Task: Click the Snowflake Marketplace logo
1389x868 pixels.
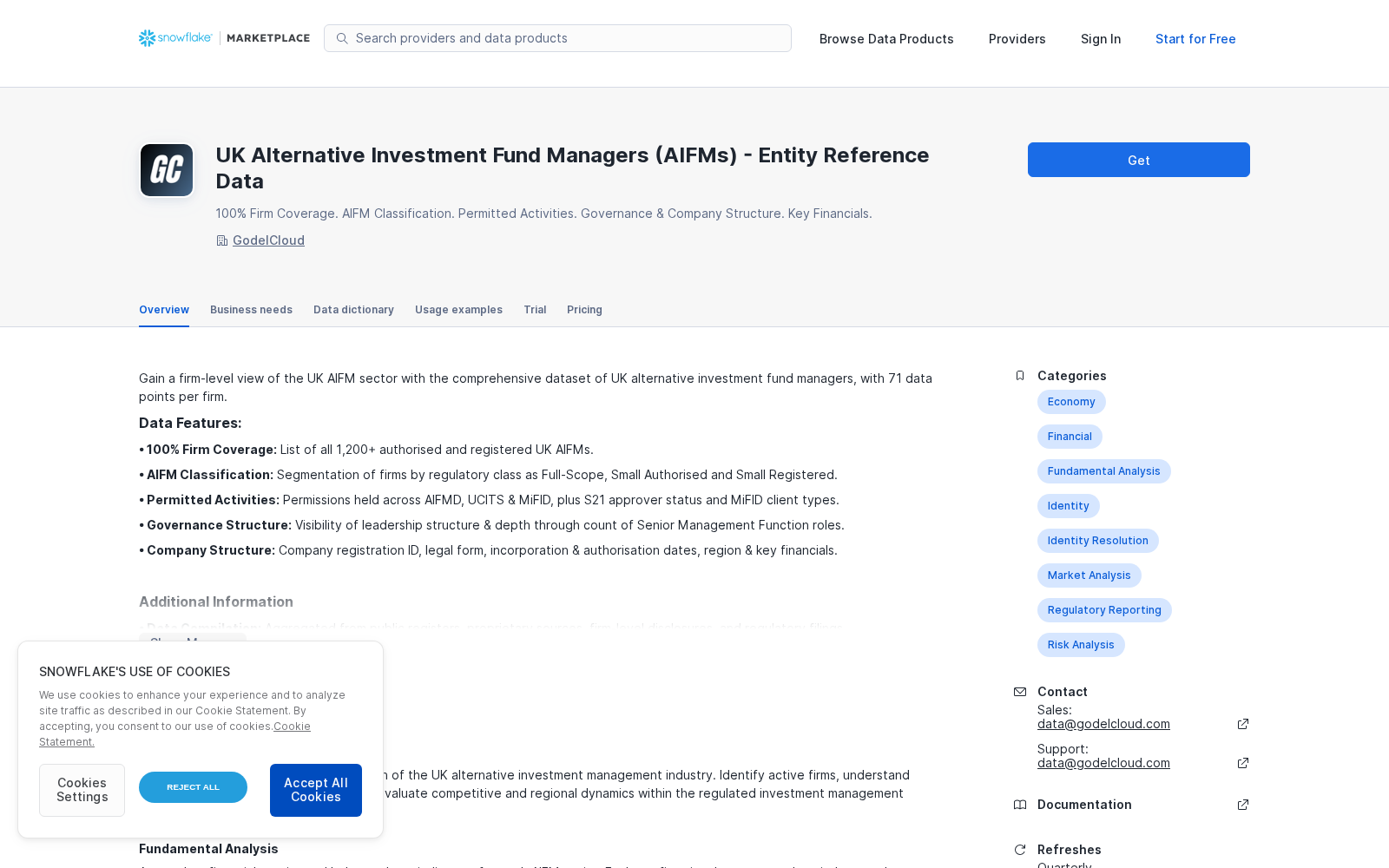Action: [x=224, y=38]
